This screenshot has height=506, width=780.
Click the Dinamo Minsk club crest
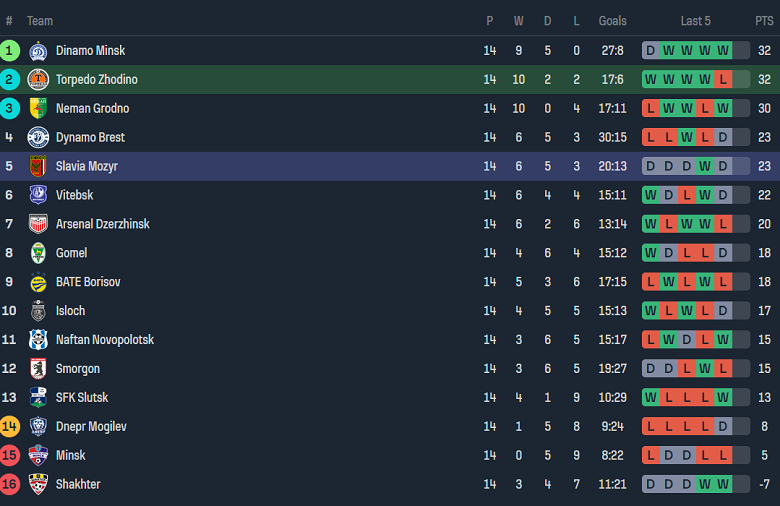tap(38, 51)
